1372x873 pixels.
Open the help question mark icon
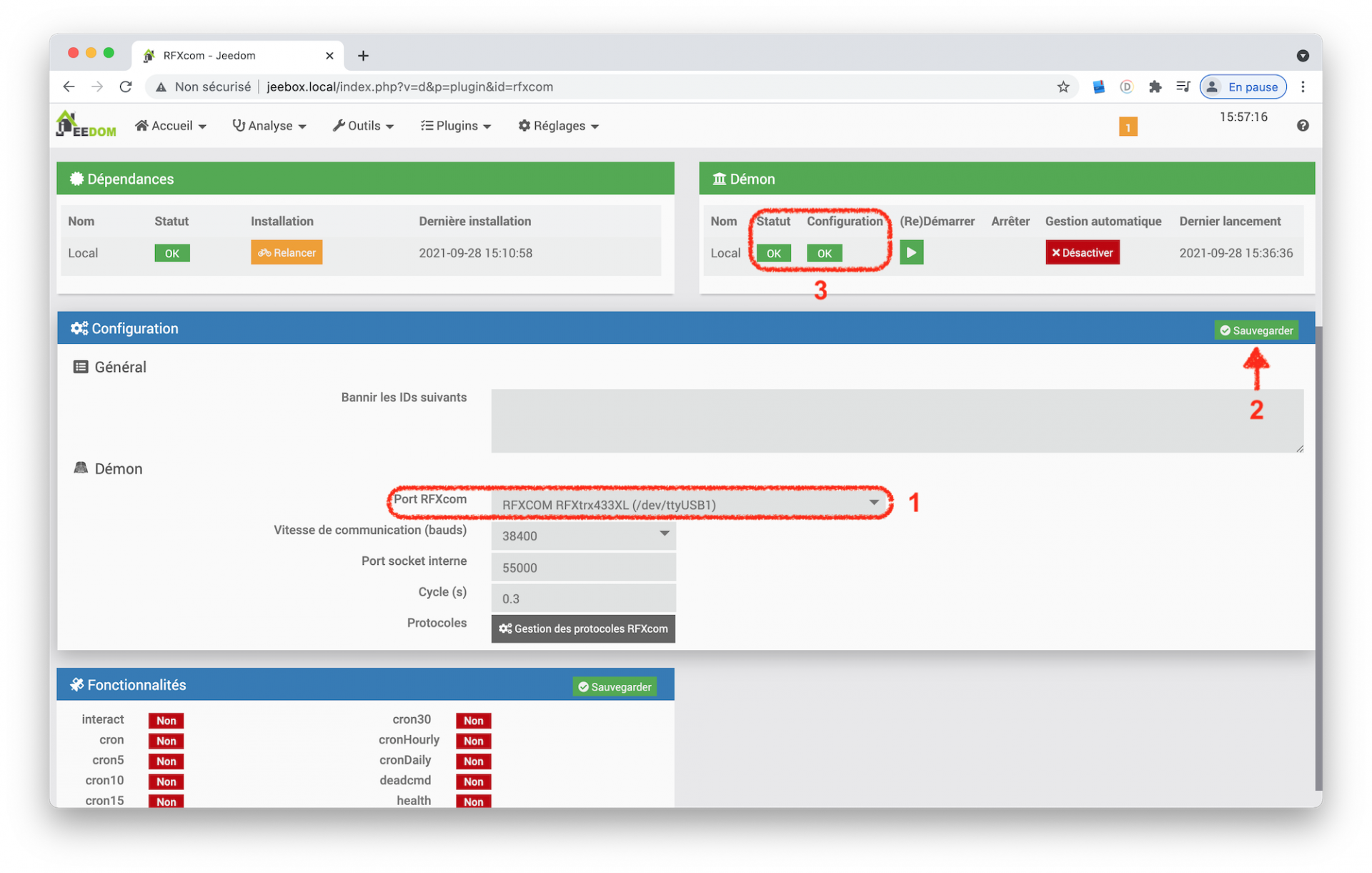click(x=1303, y=125)
